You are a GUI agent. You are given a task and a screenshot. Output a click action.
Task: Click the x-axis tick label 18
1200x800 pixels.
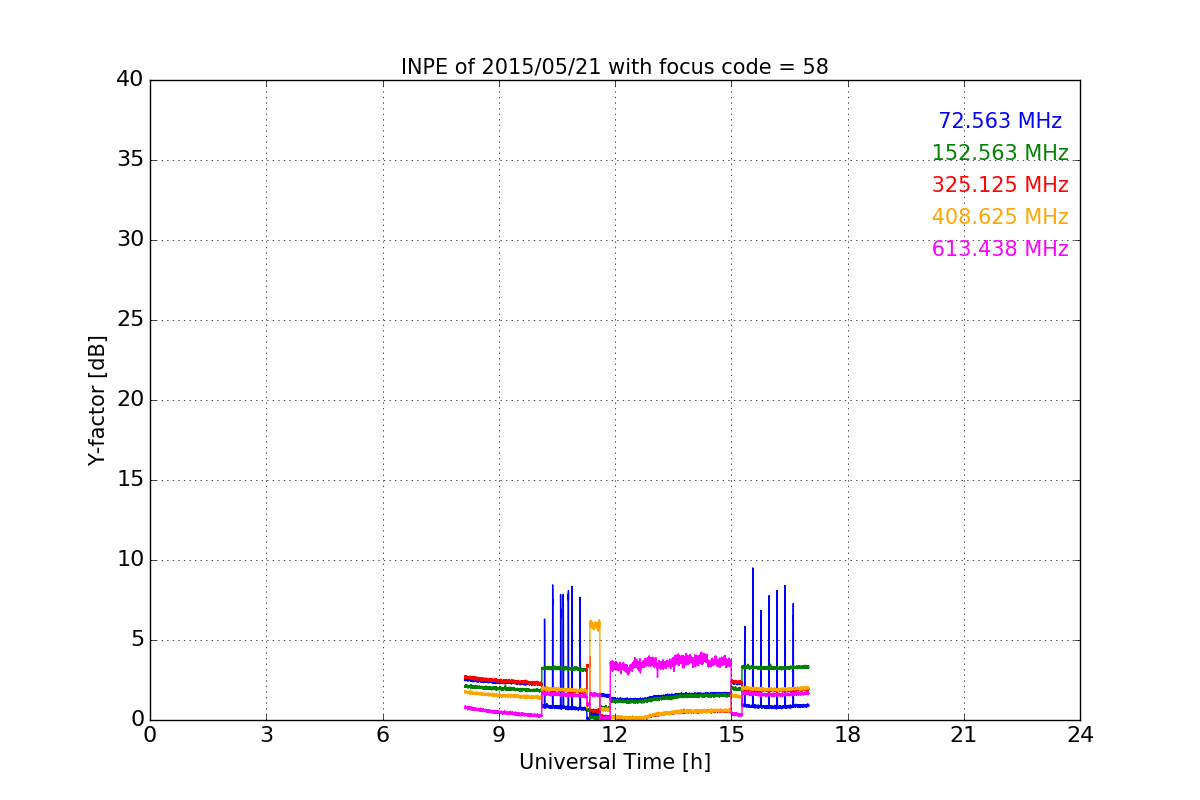point(848,735)
